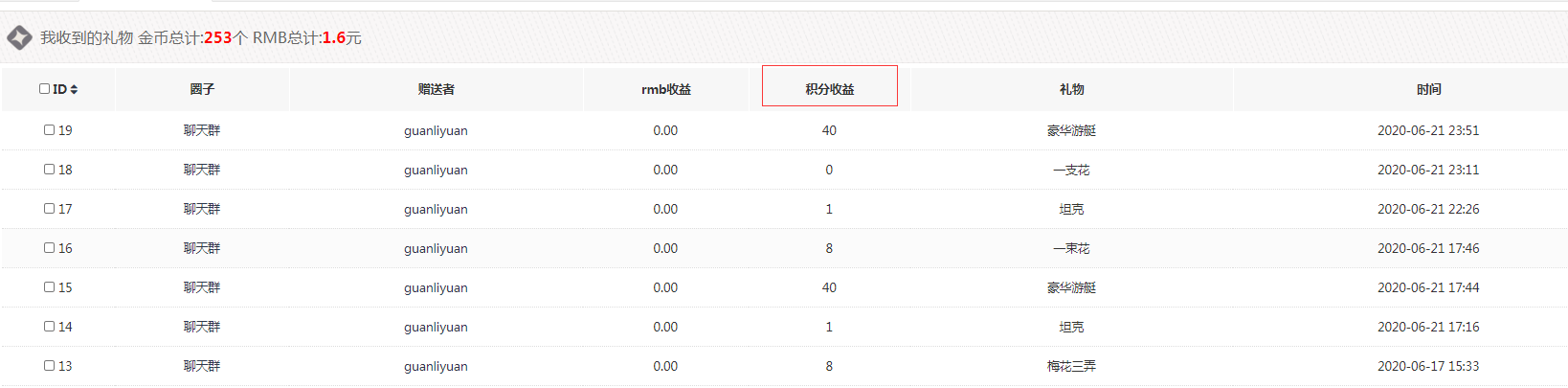
Task: Click the 圈子 column header
Action: pyautogui.click(x=202, y=89)
